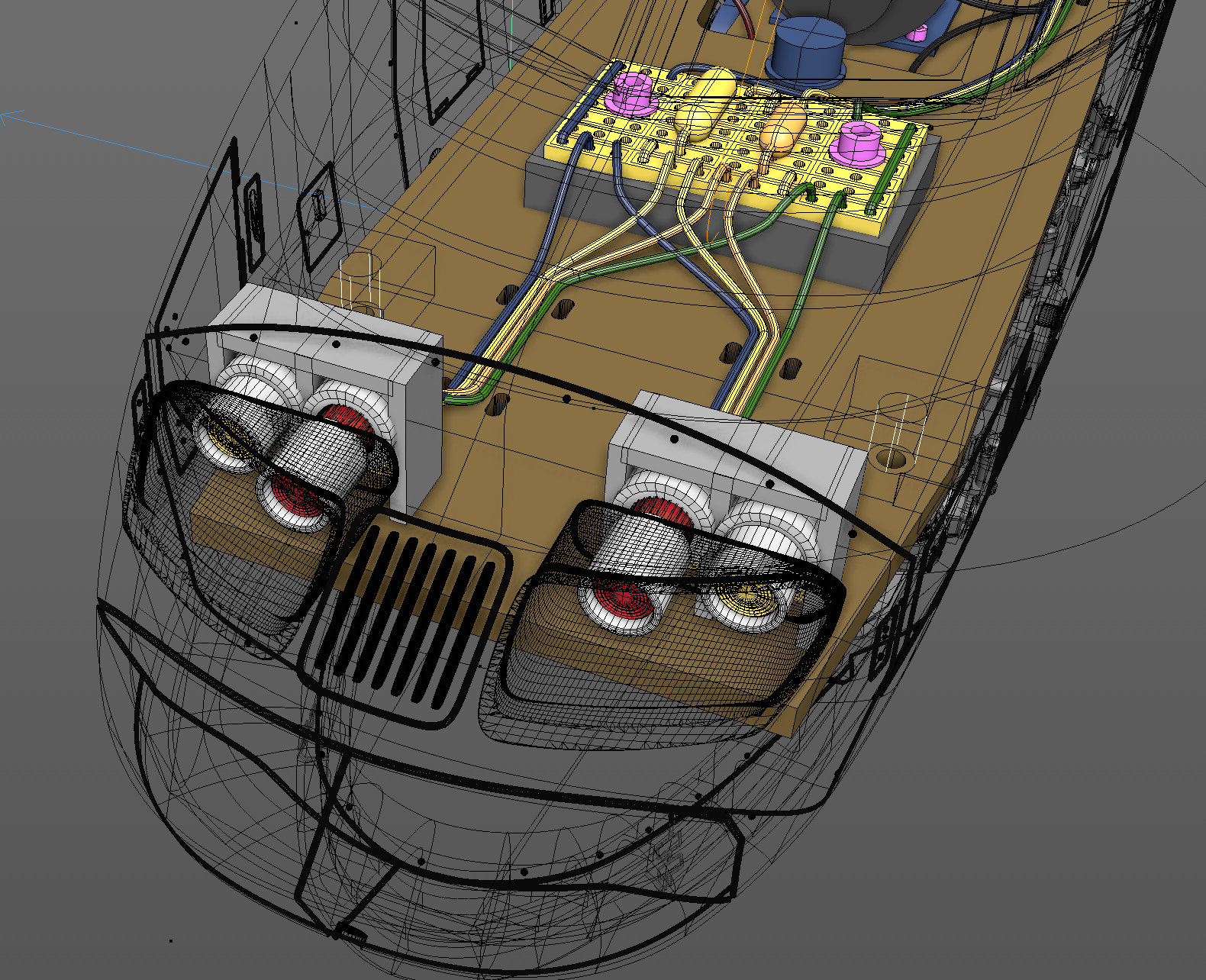Image resolution: width=1206 pixels, height=980 pixels.
Task: Select the front grille with vertical slats
Action: click(x=403, y=620)
